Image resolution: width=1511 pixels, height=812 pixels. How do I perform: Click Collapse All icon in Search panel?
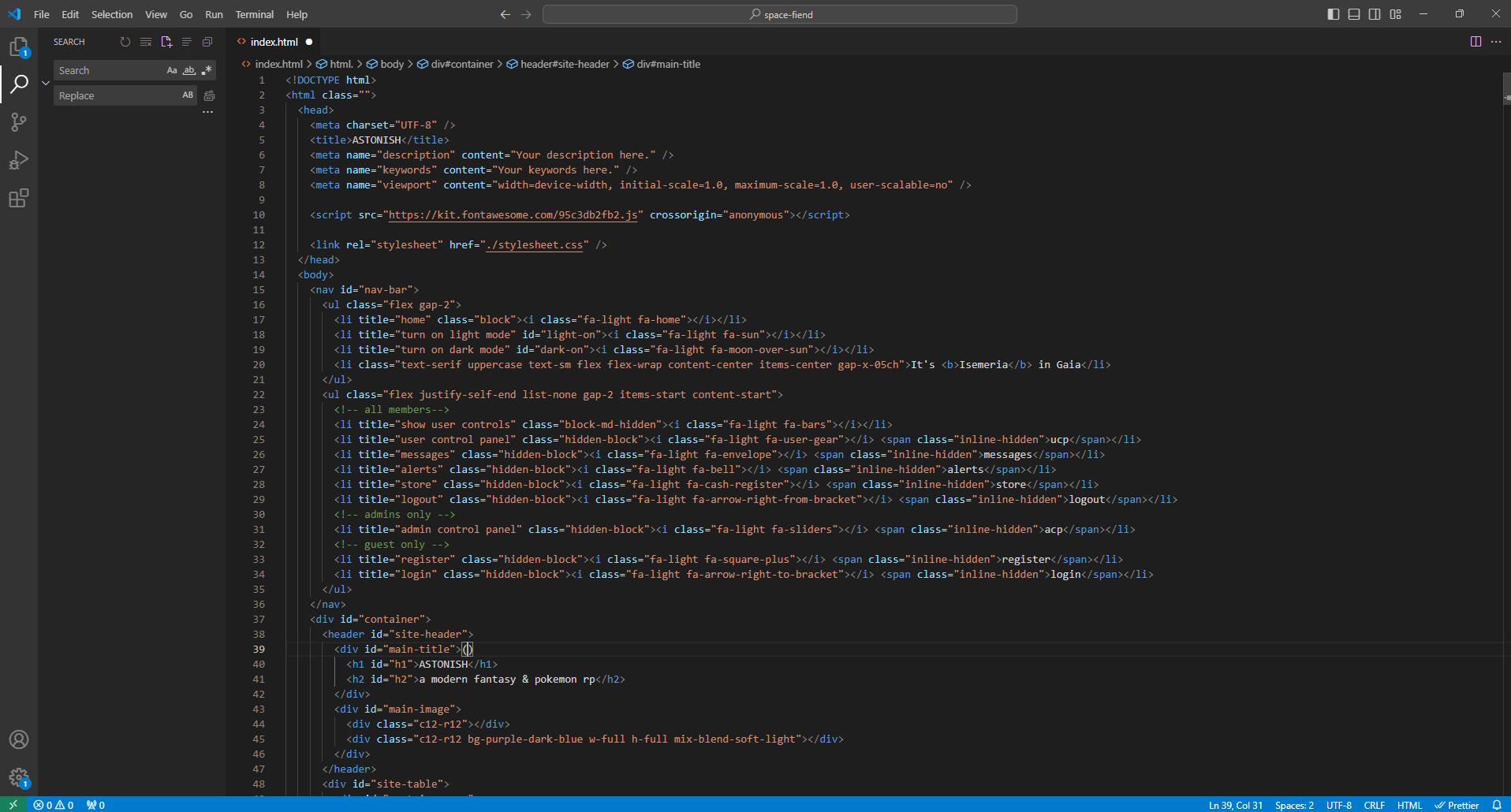click(x=207, y=42)
